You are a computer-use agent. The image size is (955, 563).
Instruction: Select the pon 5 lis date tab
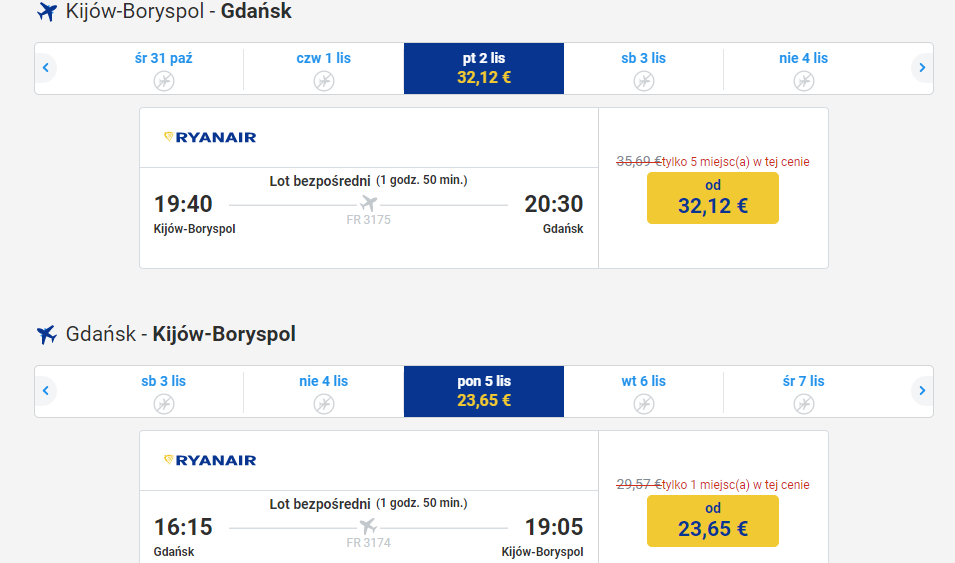(484, 391)
